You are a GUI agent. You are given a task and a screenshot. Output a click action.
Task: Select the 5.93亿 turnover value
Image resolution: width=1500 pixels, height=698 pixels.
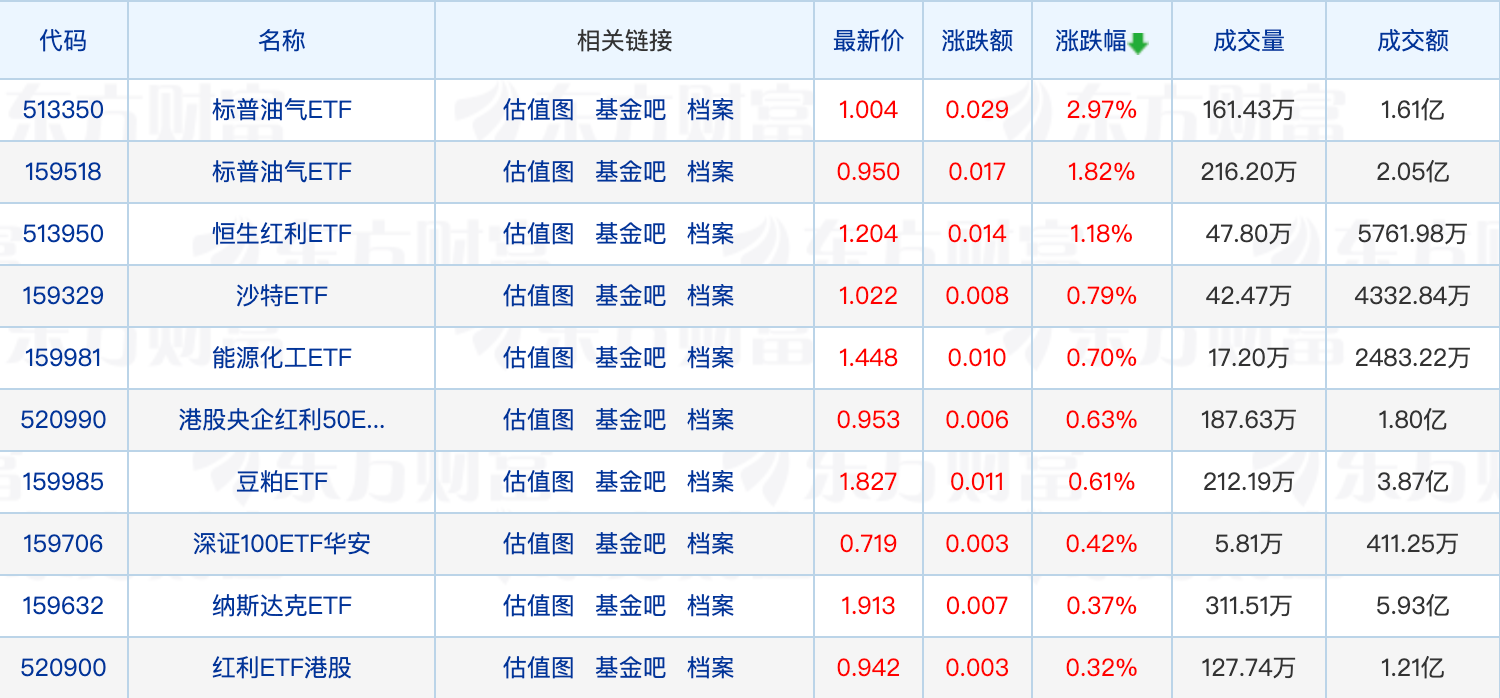pos(1412,606)
